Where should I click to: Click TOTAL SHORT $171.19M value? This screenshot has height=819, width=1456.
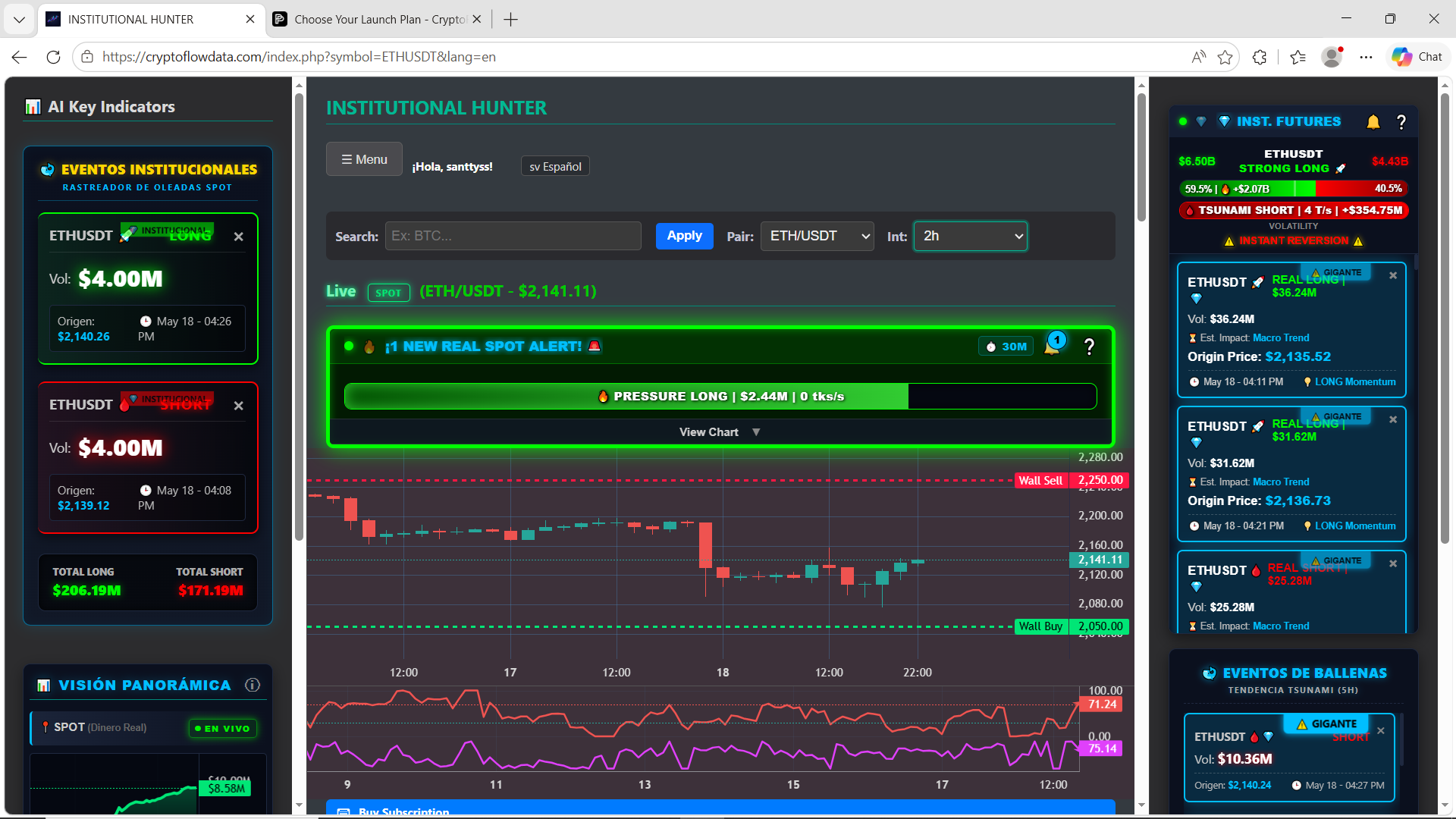point(210,591)
